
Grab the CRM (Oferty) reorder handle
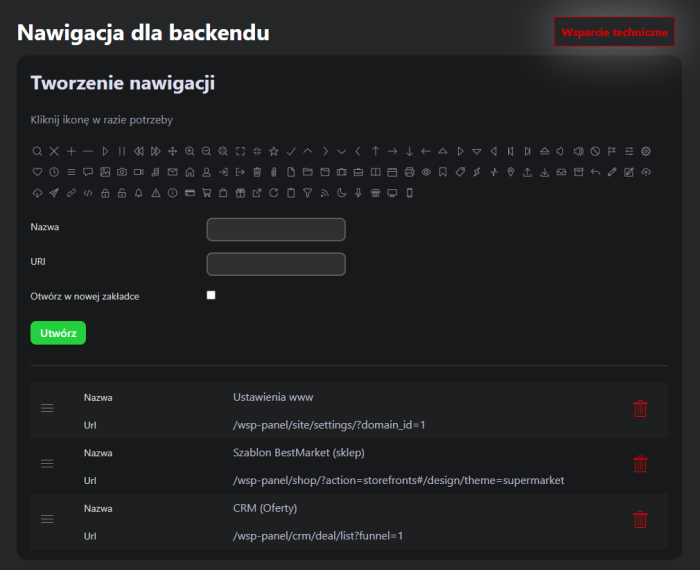coord(47,519)
